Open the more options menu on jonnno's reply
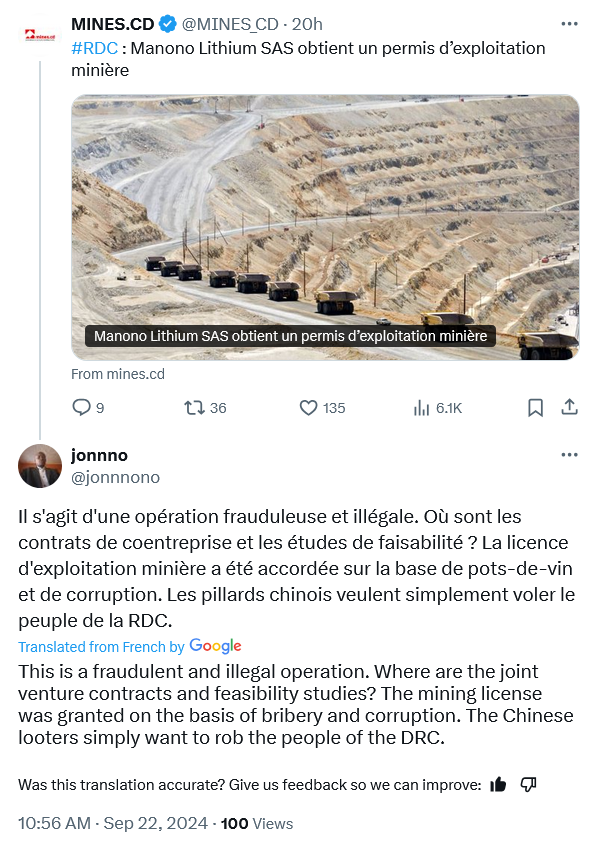 [x=569, y=455]
